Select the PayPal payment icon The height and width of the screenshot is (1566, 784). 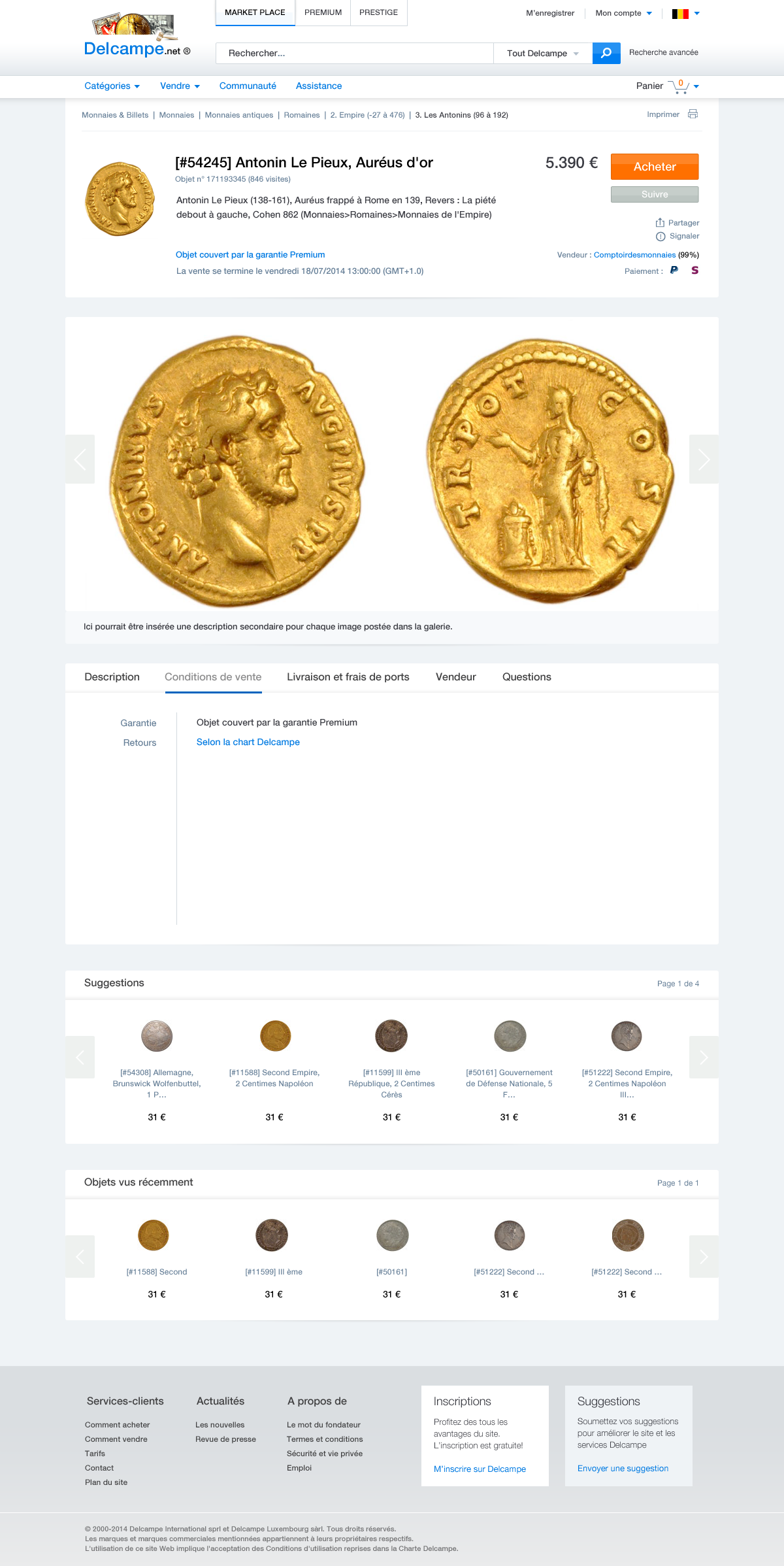click(674, 271)
